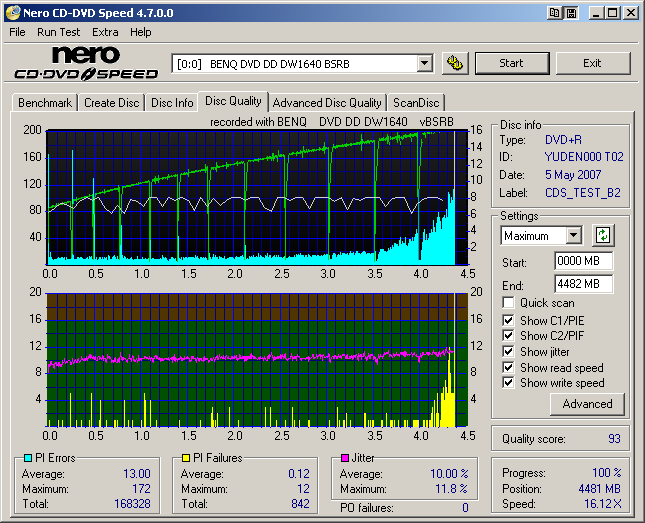The image size is (645, 523).
Task: Toggle the Show read speed checkbox
Action: [508, 367]
